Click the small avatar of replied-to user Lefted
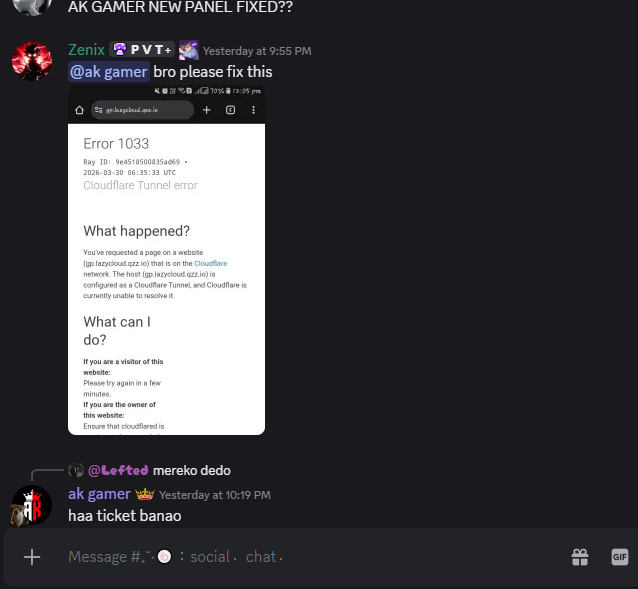The height and width of the screenshot is (589, 638). pyautogui.click(x=76, y=470)
